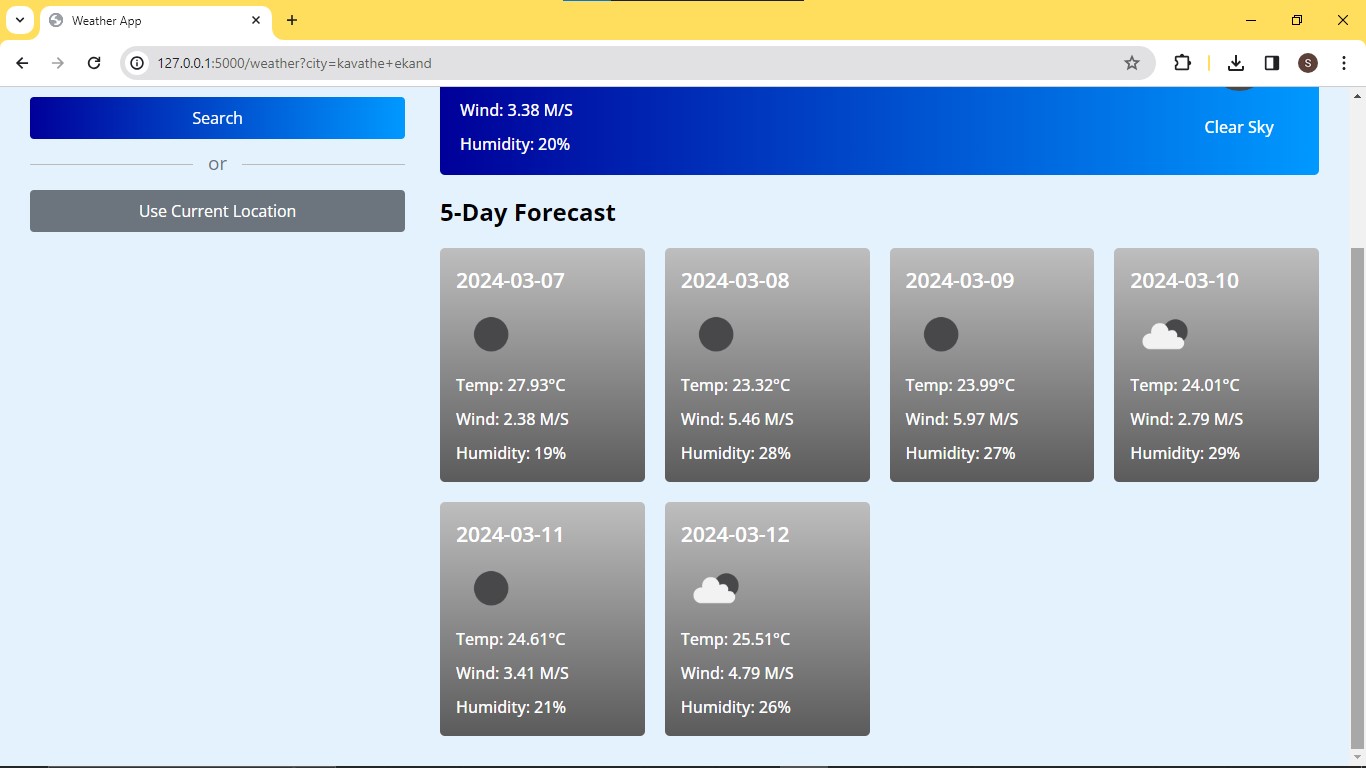The height and width of the screenshot is (768, 1366).
Task: Click the page vertical scrollbar thumb
Action: point(1357,498)
